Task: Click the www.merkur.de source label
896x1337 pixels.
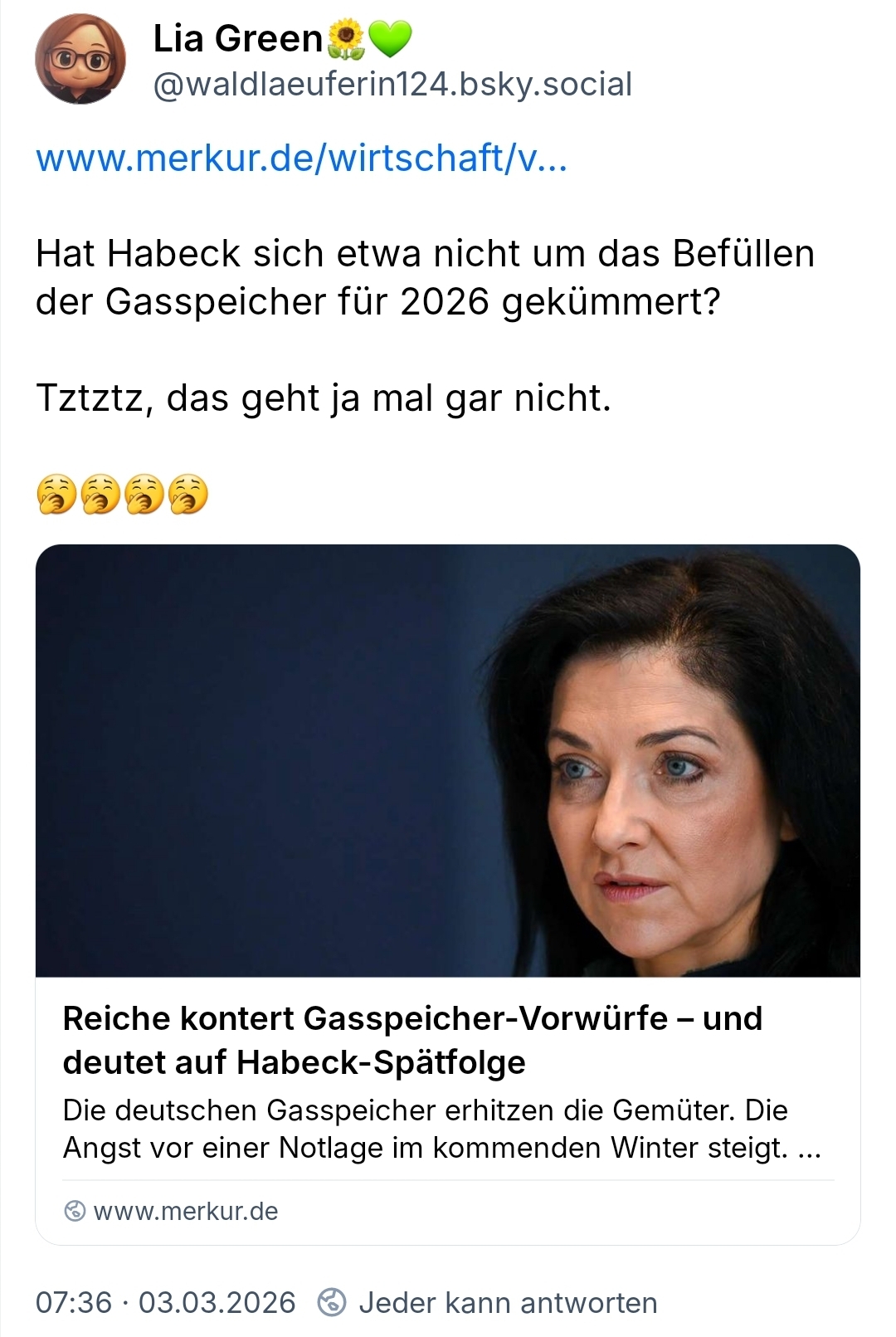Action: 186,1211
